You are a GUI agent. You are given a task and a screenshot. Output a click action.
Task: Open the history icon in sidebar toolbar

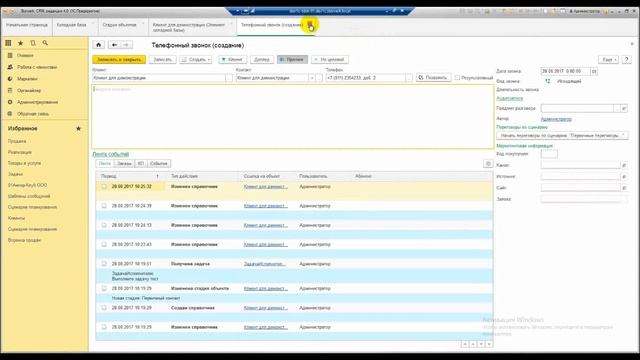click(33, 43)
